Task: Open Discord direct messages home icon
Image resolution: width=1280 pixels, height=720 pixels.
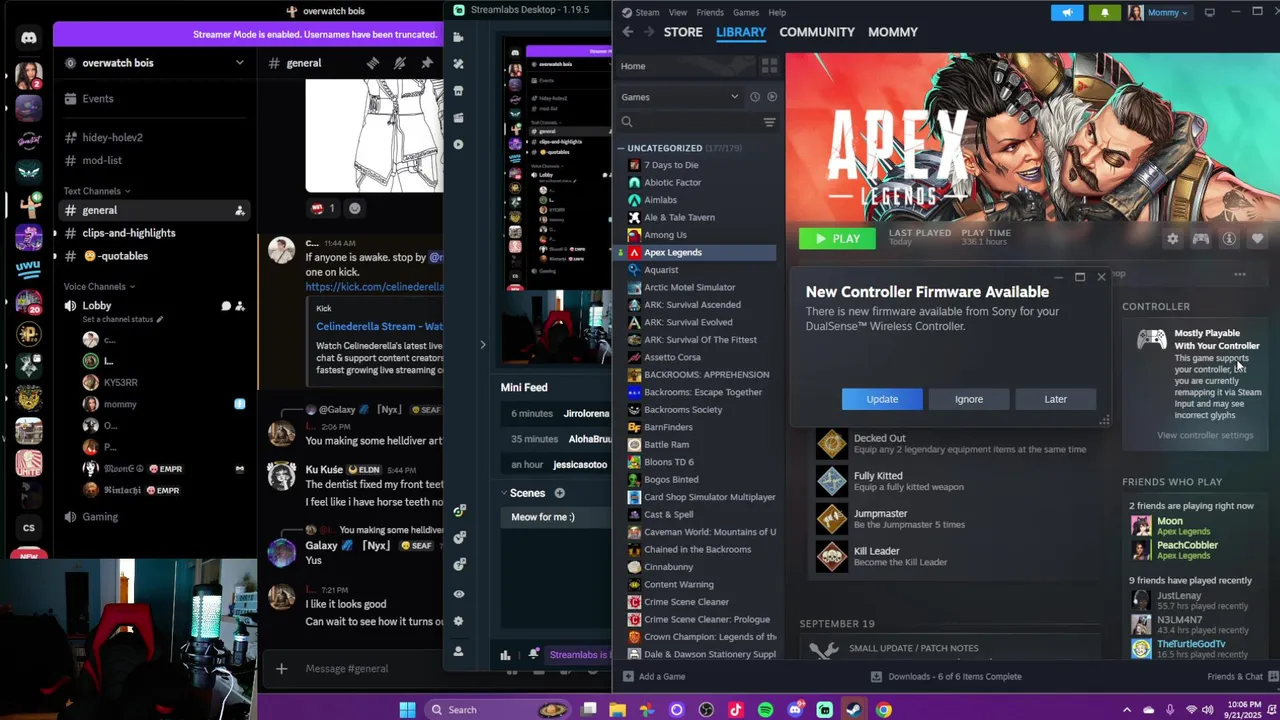Action: tap(28, 38)
